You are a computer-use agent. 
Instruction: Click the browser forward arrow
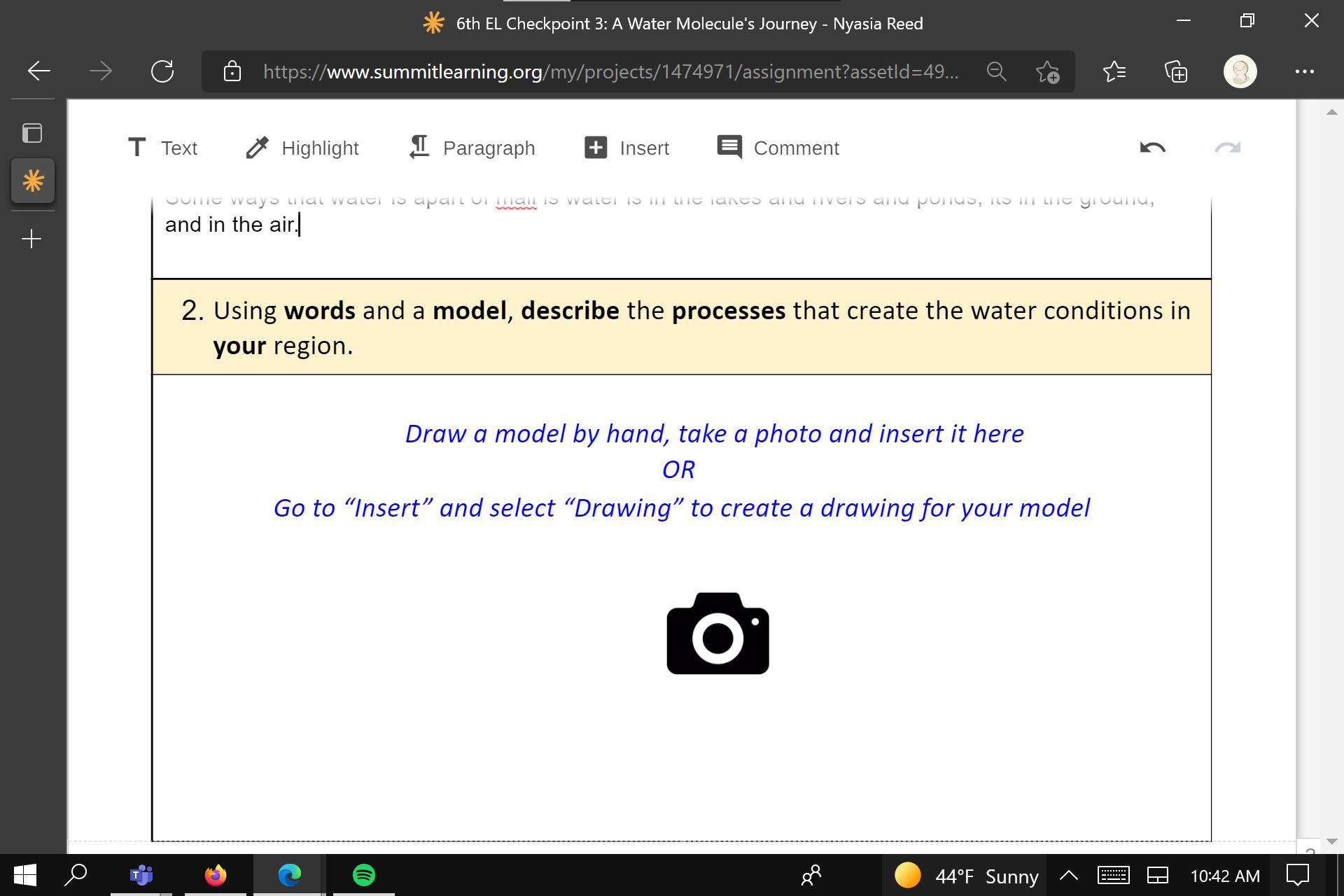(x=101, y=71)
